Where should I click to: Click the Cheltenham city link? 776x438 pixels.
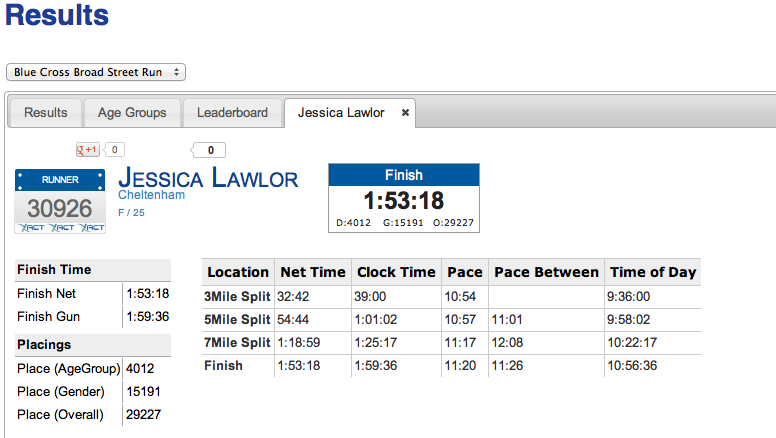coord(151,195)
